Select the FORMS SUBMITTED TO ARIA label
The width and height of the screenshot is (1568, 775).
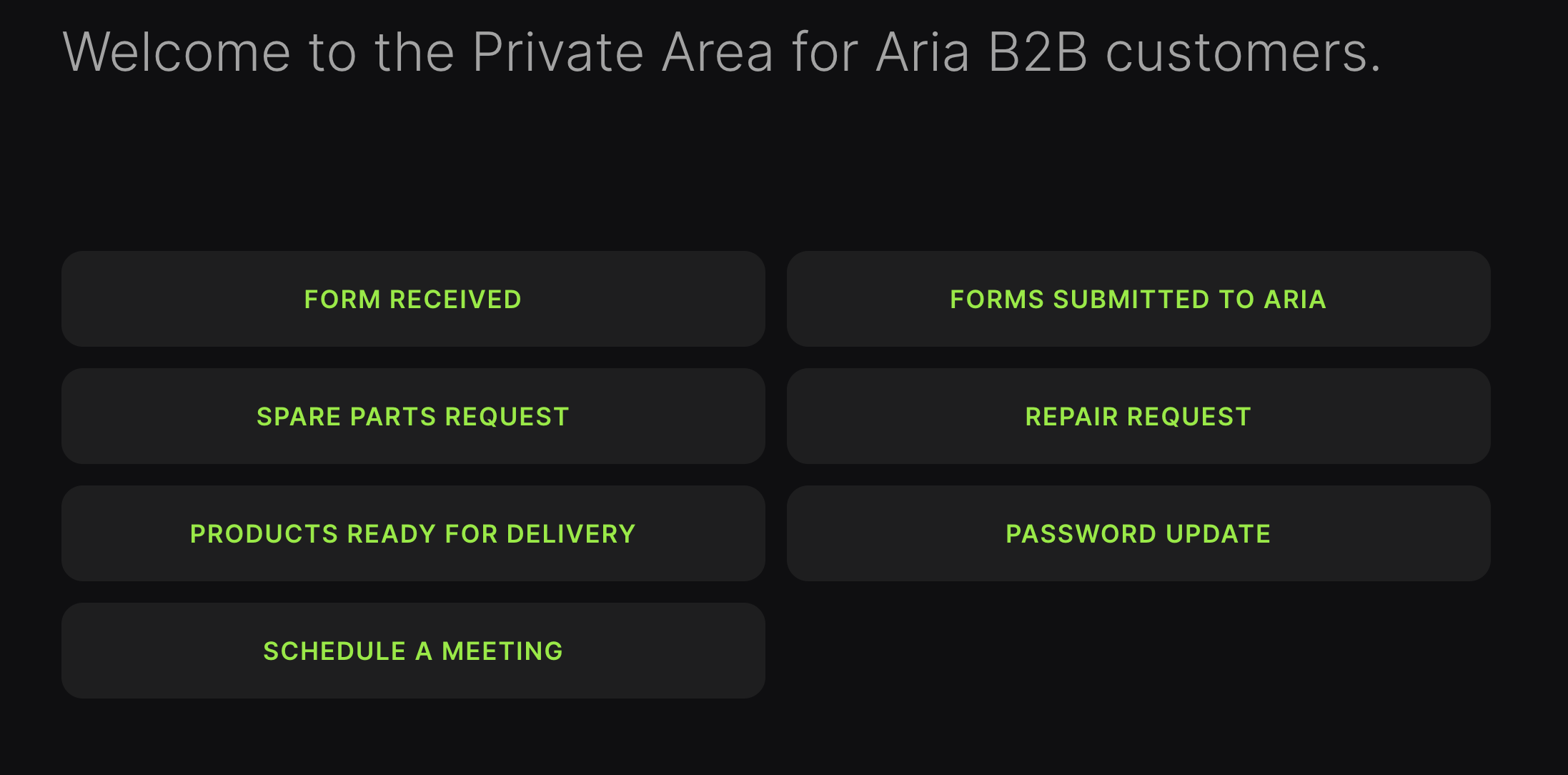[x=1138, y=300]
